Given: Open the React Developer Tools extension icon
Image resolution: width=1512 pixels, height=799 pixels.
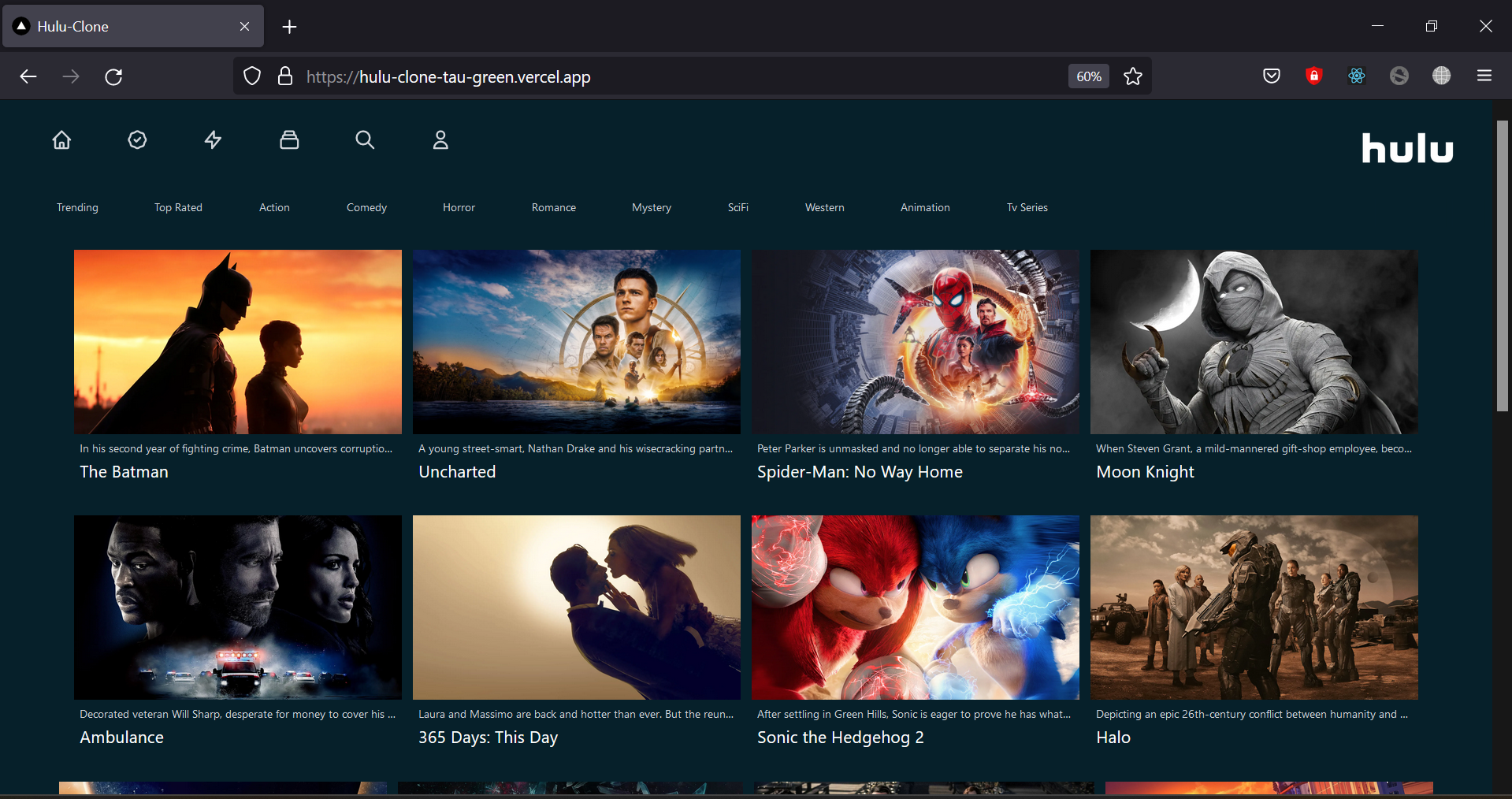Looking at the screenshot, I should pos(1356,76).
